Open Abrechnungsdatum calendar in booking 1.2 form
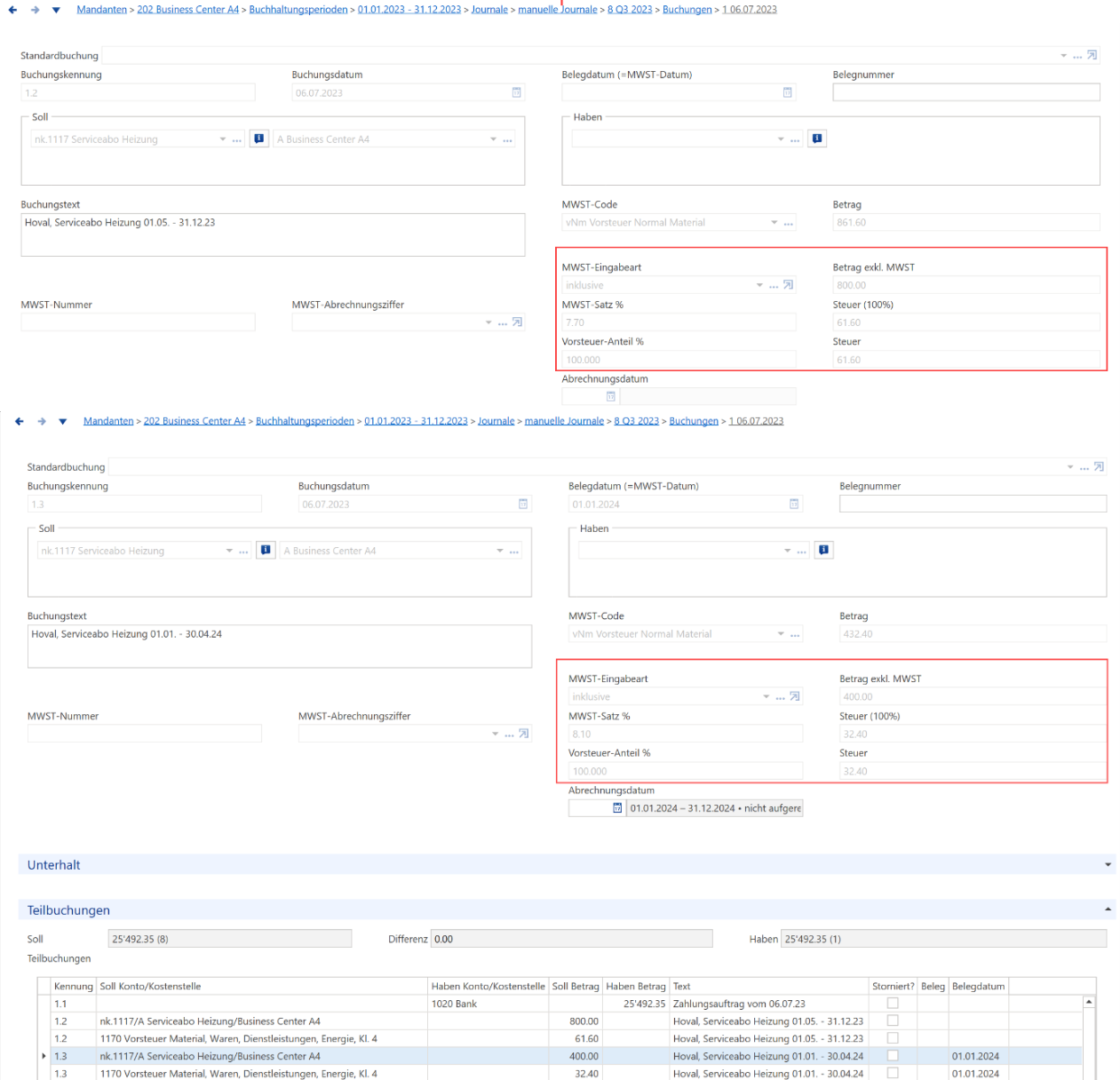The image size is (1120, 1080). point(611,396)
